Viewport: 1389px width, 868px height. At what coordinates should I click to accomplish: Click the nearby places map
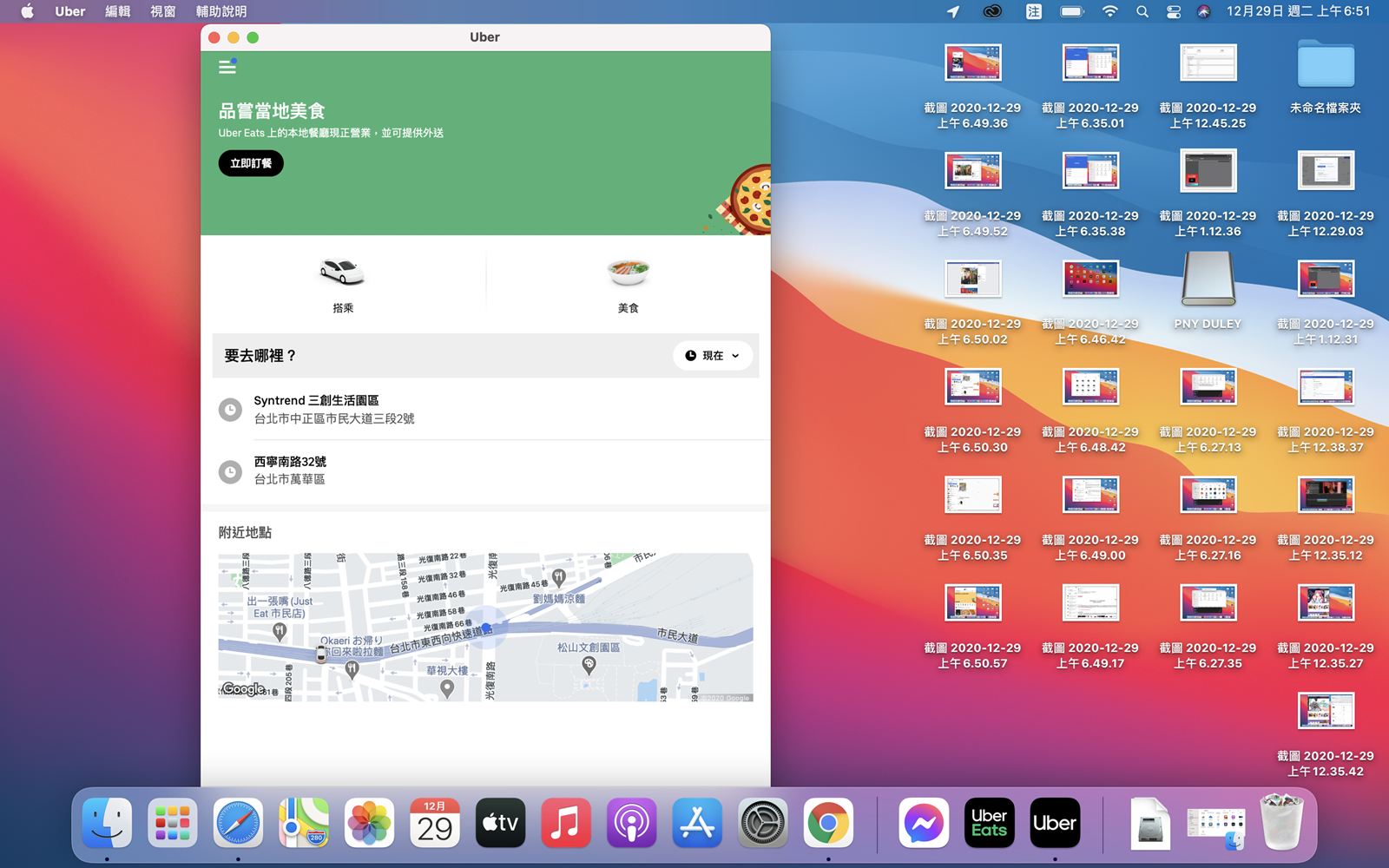485,627
